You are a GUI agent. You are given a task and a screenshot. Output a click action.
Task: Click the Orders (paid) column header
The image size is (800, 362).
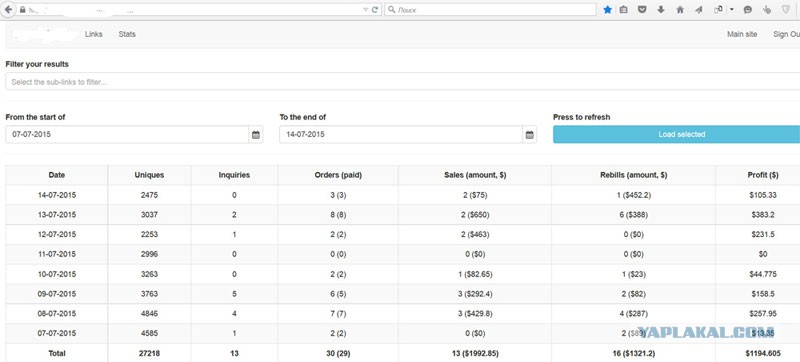[x=338, y=175]
